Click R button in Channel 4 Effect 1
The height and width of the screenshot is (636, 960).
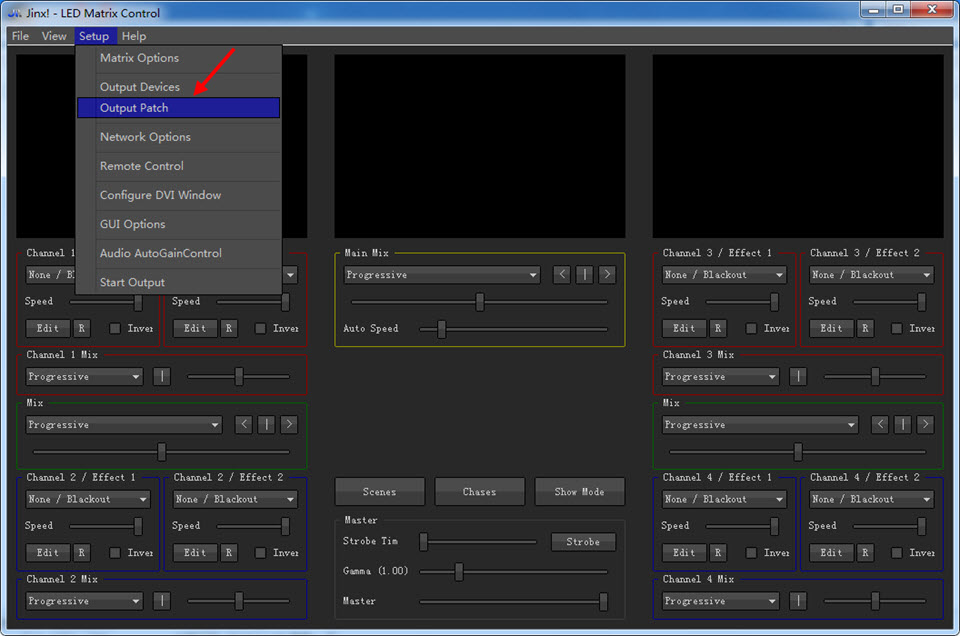718,553
